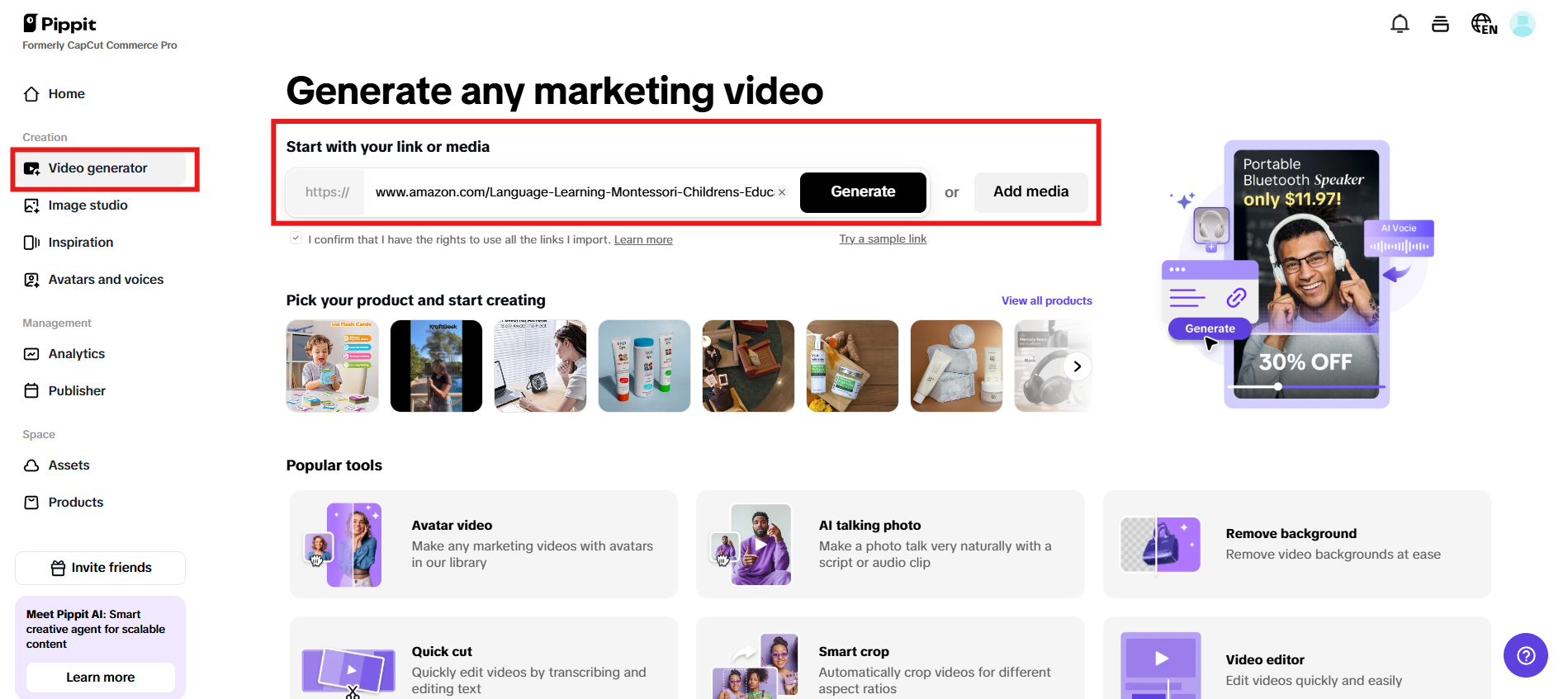
Task: Click the Assets cloud icon
Action: pyautogui.click(x=31, y=465)
